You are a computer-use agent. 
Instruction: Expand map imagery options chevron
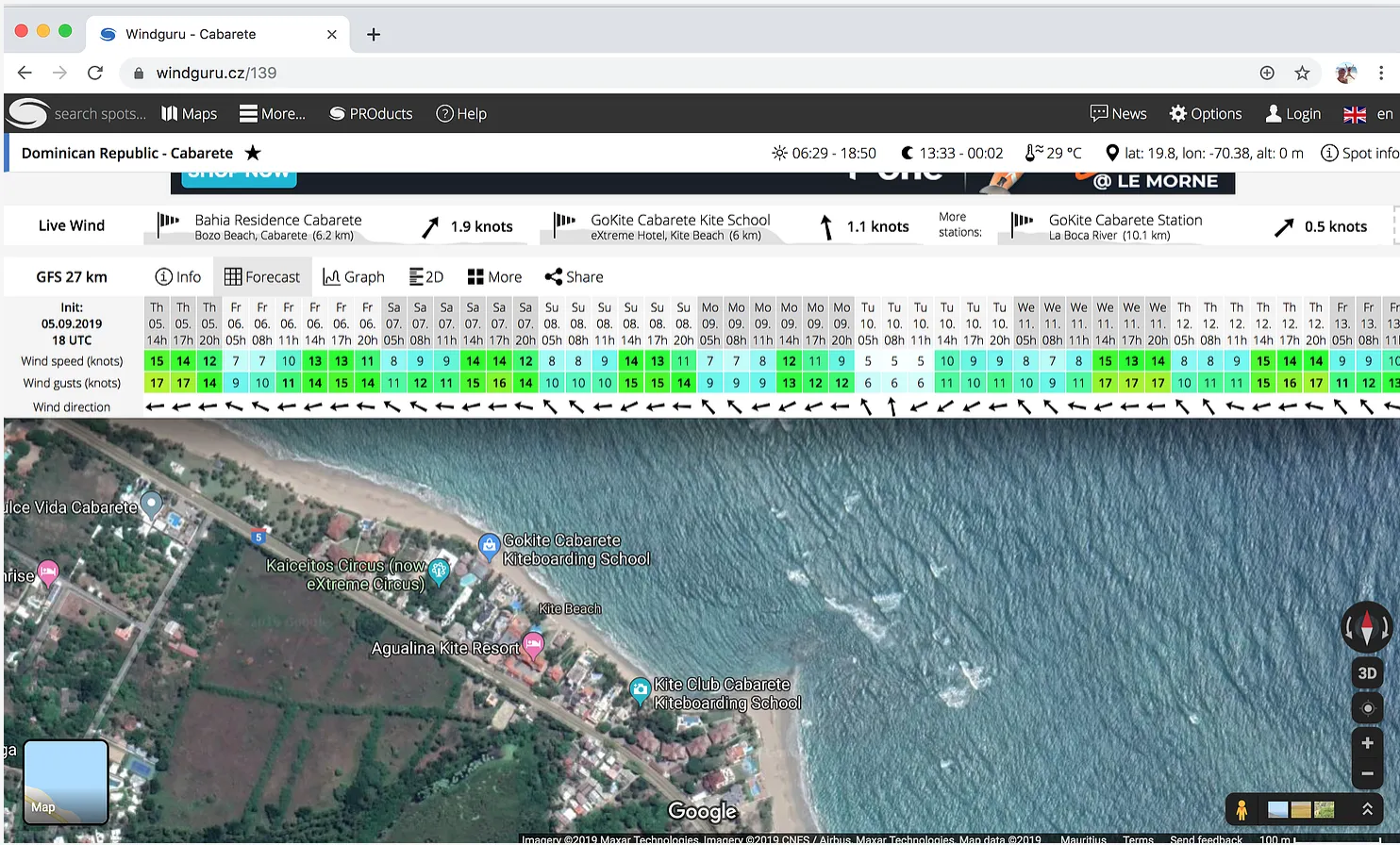(x=1367, y=809)
